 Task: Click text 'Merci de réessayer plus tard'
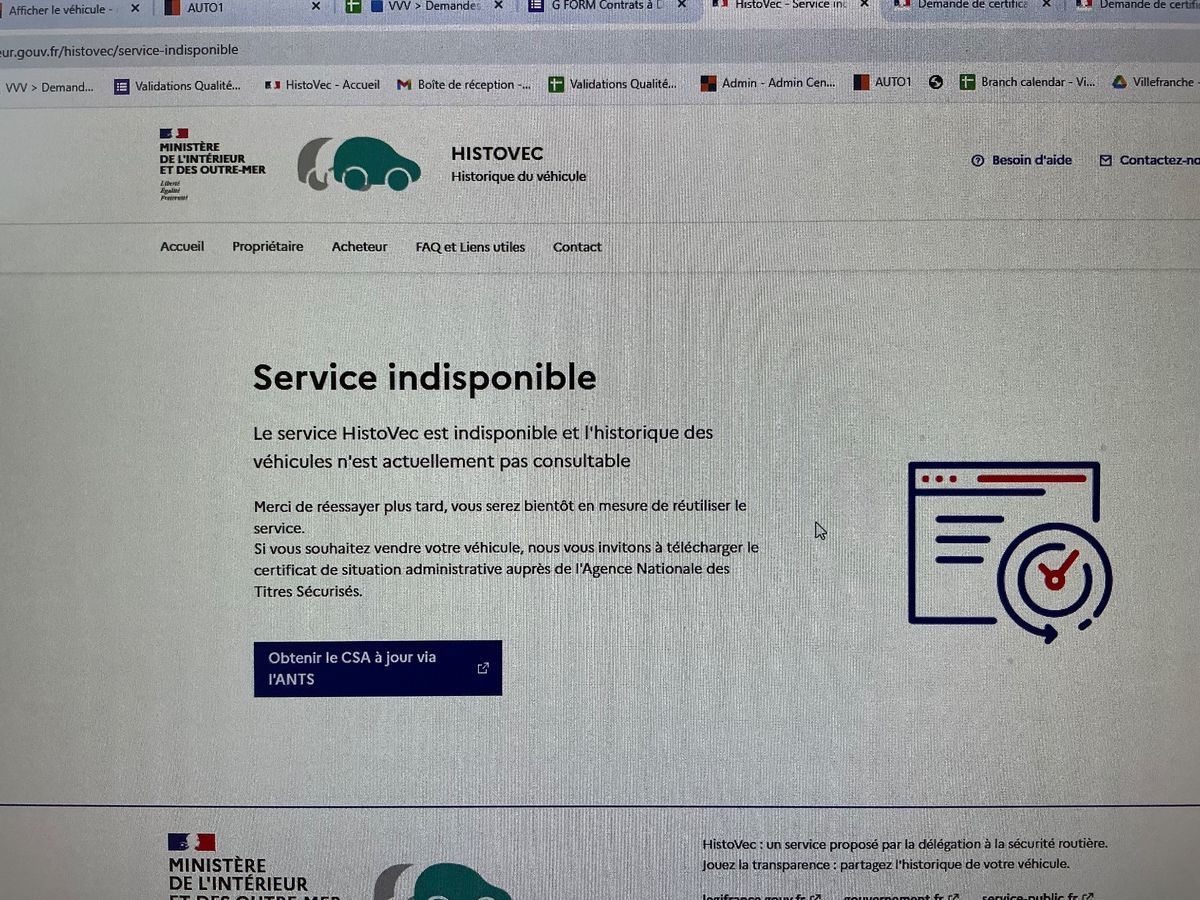pyautogui.click(x=349, y=506)
